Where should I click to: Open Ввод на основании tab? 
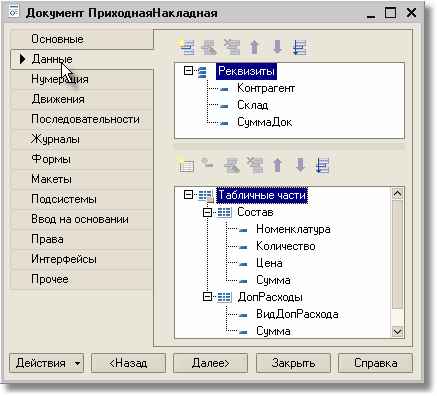click(82, 219)
